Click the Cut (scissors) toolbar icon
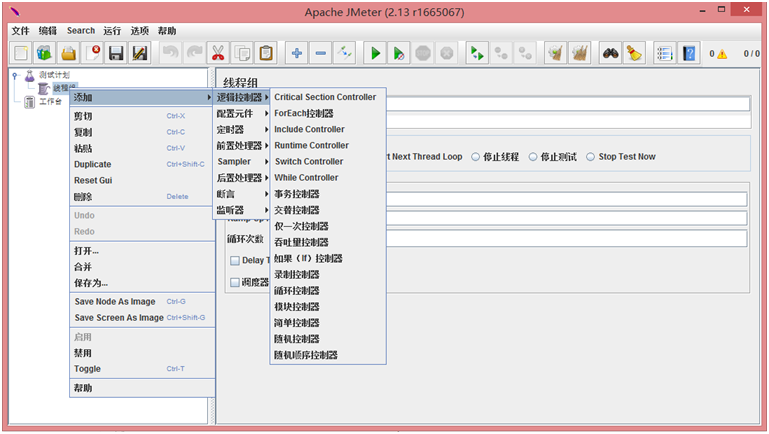 218,53
